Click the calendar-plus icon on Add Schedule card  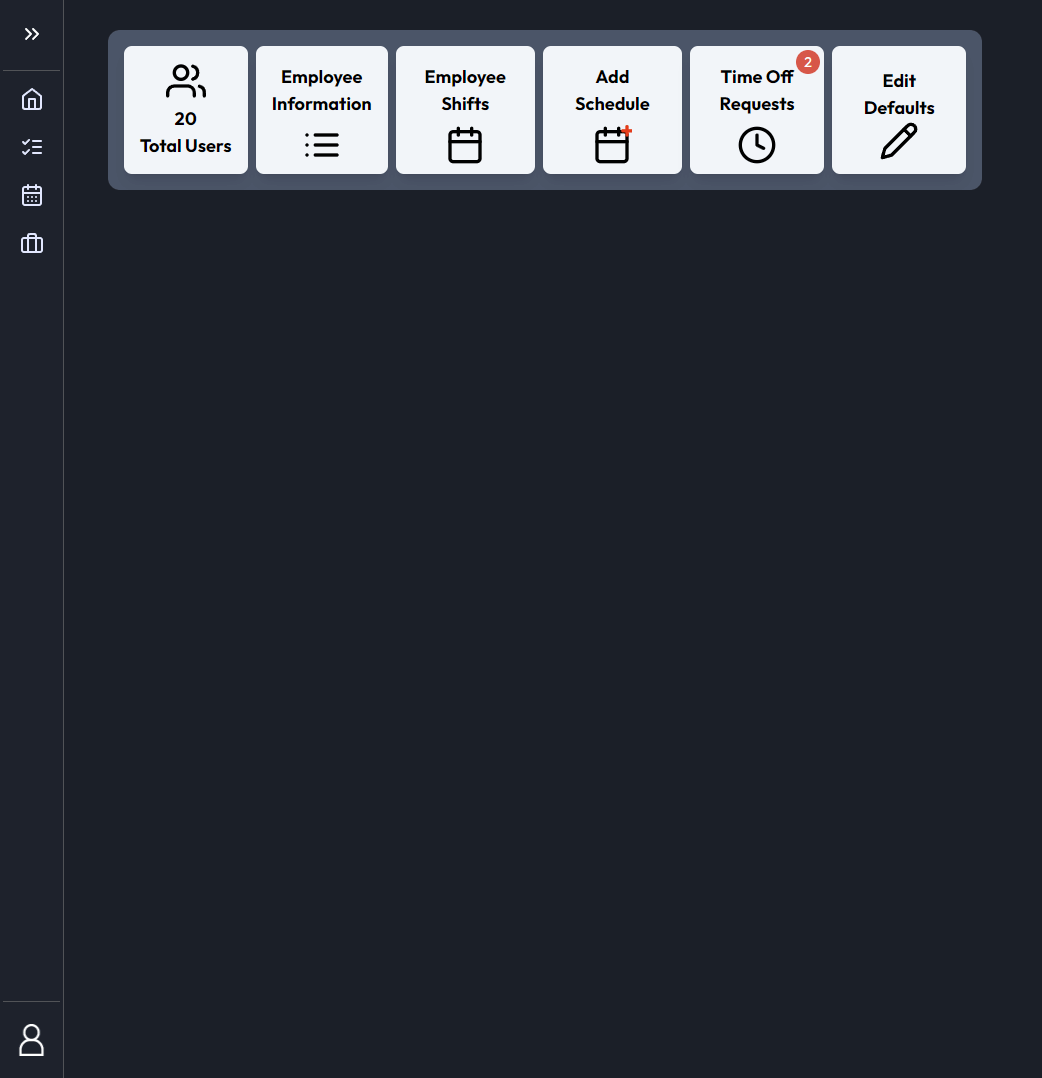click(612, 144)
